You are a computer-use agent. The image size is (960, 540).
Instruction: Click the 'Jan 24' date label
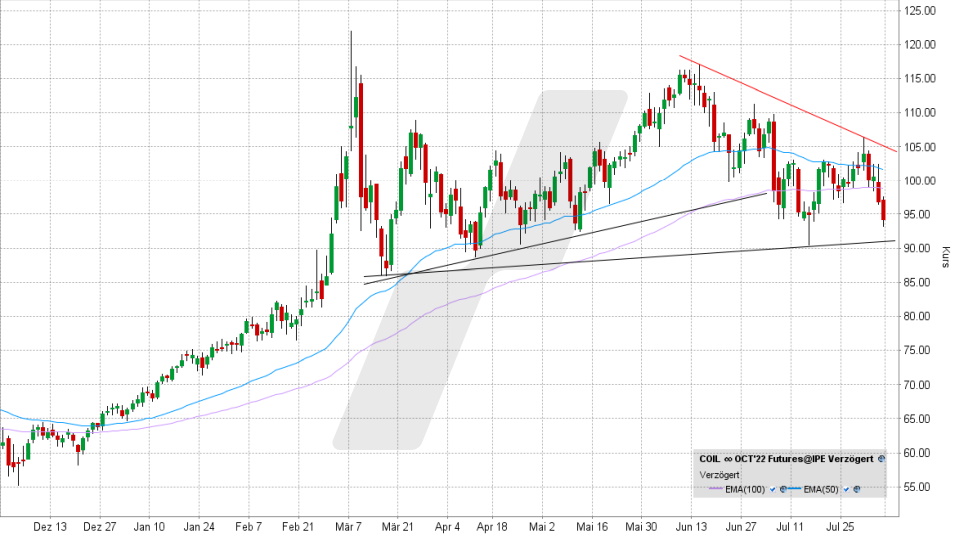199,527
